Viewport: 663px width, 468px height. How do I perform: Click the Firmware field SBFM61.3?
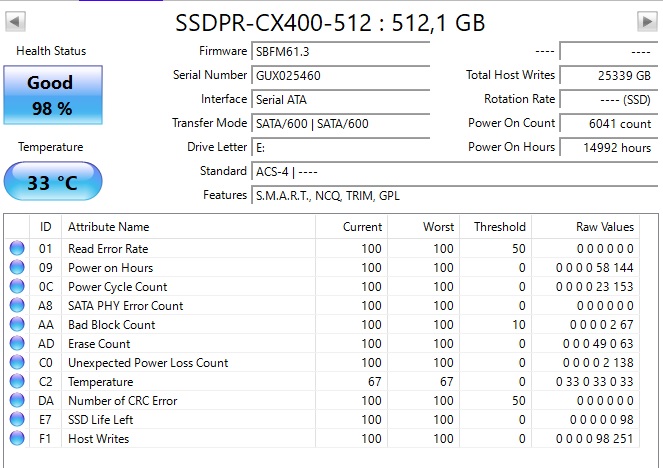click(341, 52)
